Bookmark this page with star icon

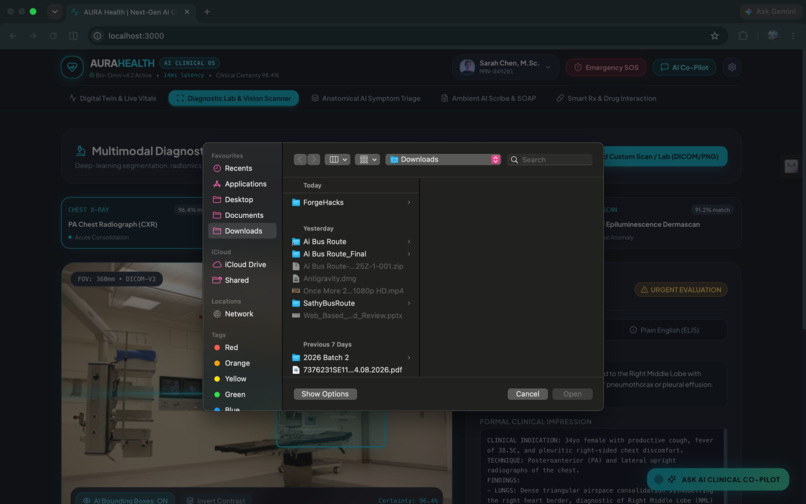click(x=715, y=35)
